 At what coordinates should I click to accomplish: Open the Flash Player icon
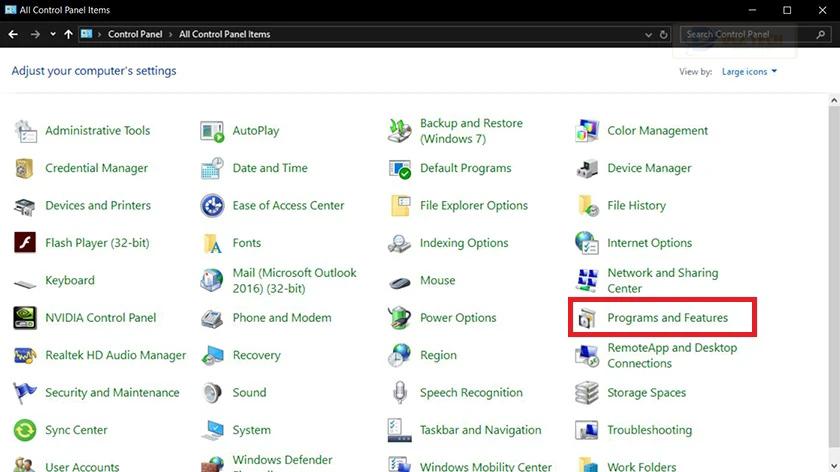(25, 243)
